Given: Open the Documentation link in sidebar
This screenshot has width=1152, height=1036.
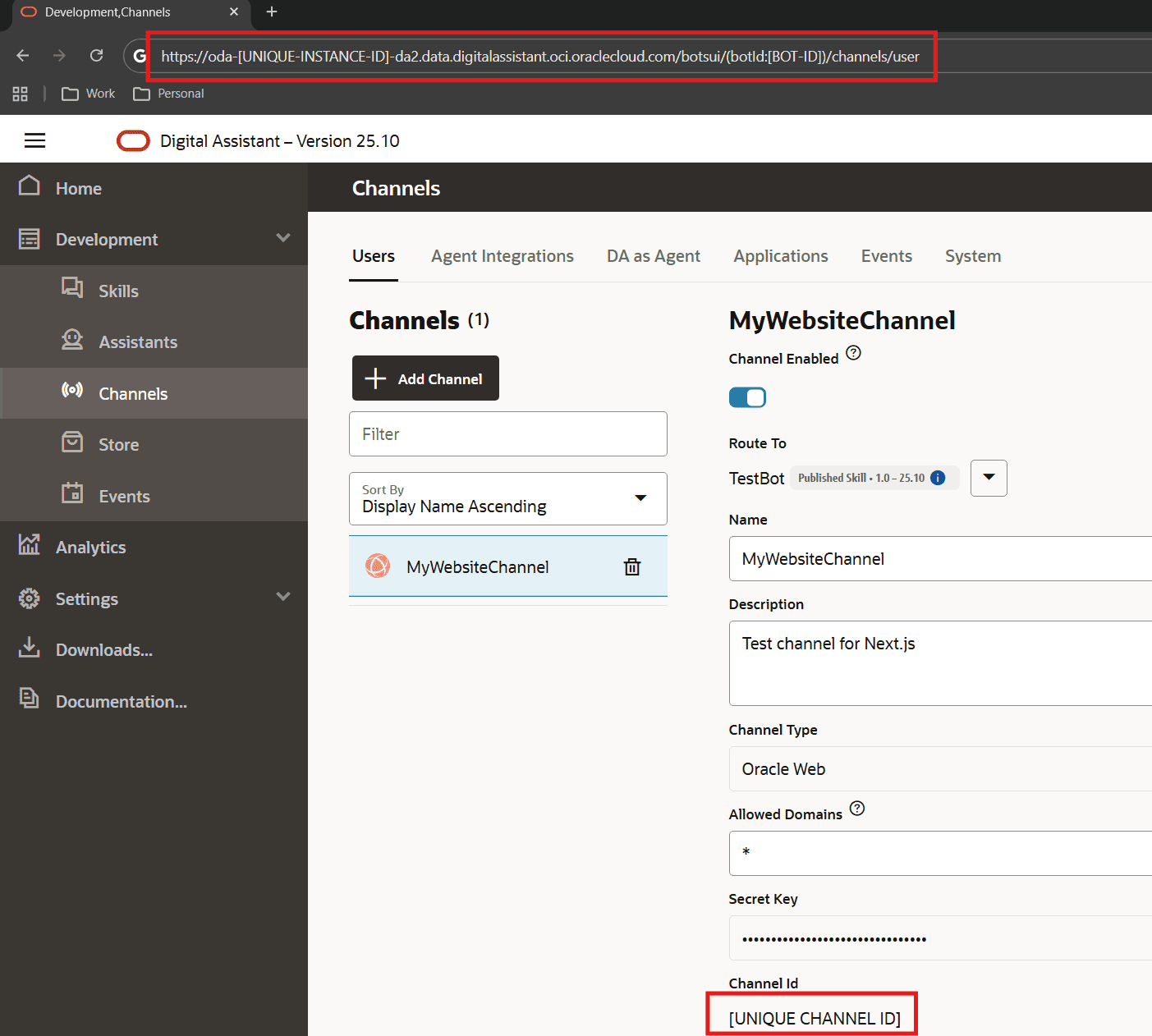Looking at the screenshot, I should click(121, 702).
